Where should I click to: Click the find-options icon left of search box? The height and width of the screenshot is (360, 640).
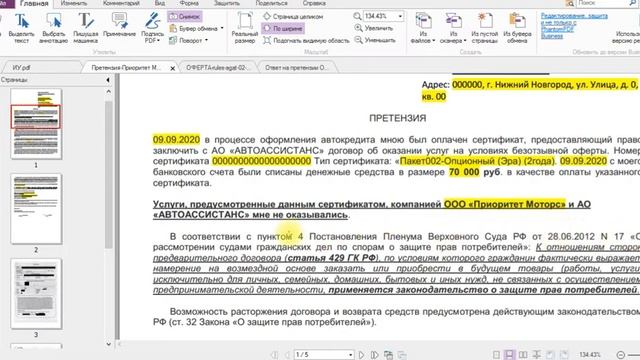570,3
